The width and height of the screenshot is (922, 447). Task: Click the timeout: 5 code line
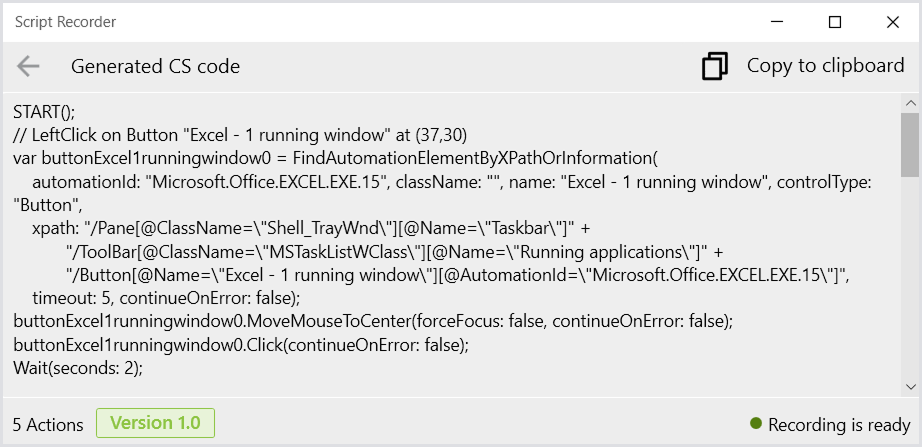pyautogui.click(x=166, y=298)
